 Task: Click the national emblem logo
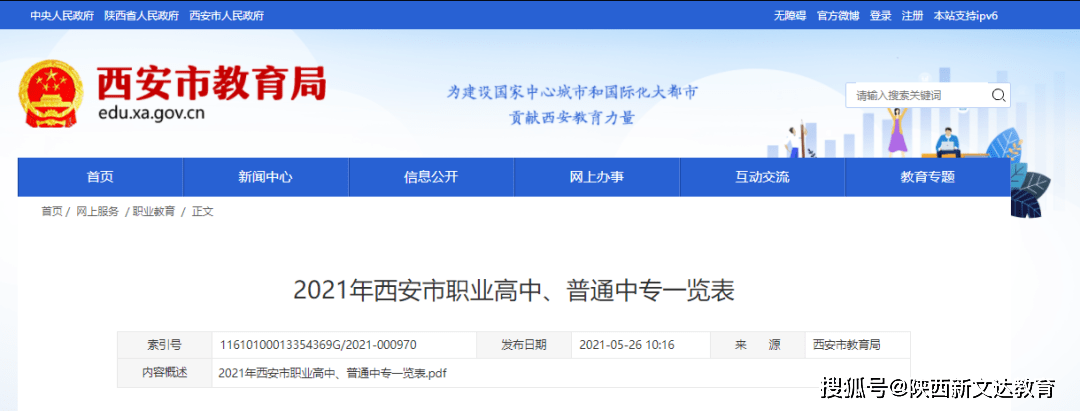pos(50,94)
